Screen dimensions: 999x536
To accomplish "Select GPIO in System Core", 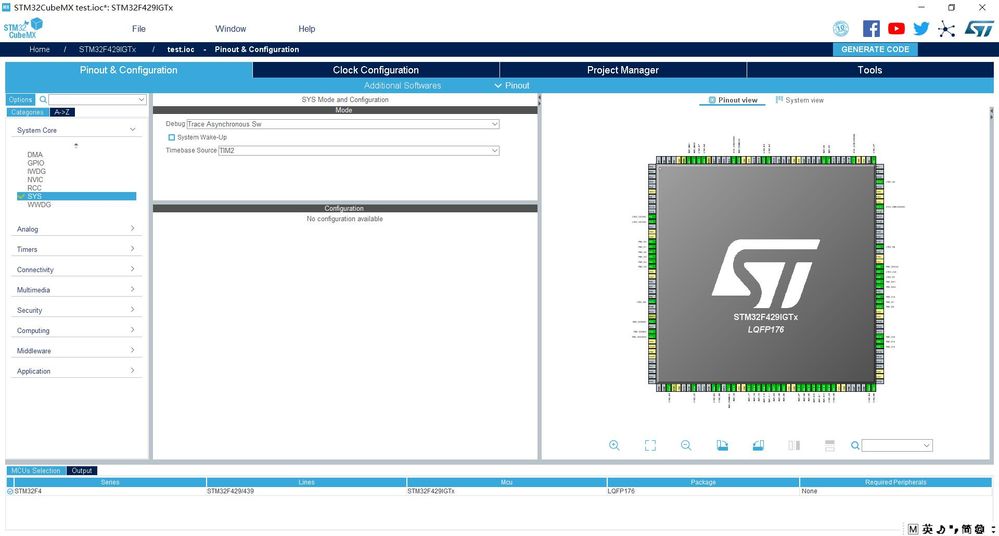I will [36, 163].
